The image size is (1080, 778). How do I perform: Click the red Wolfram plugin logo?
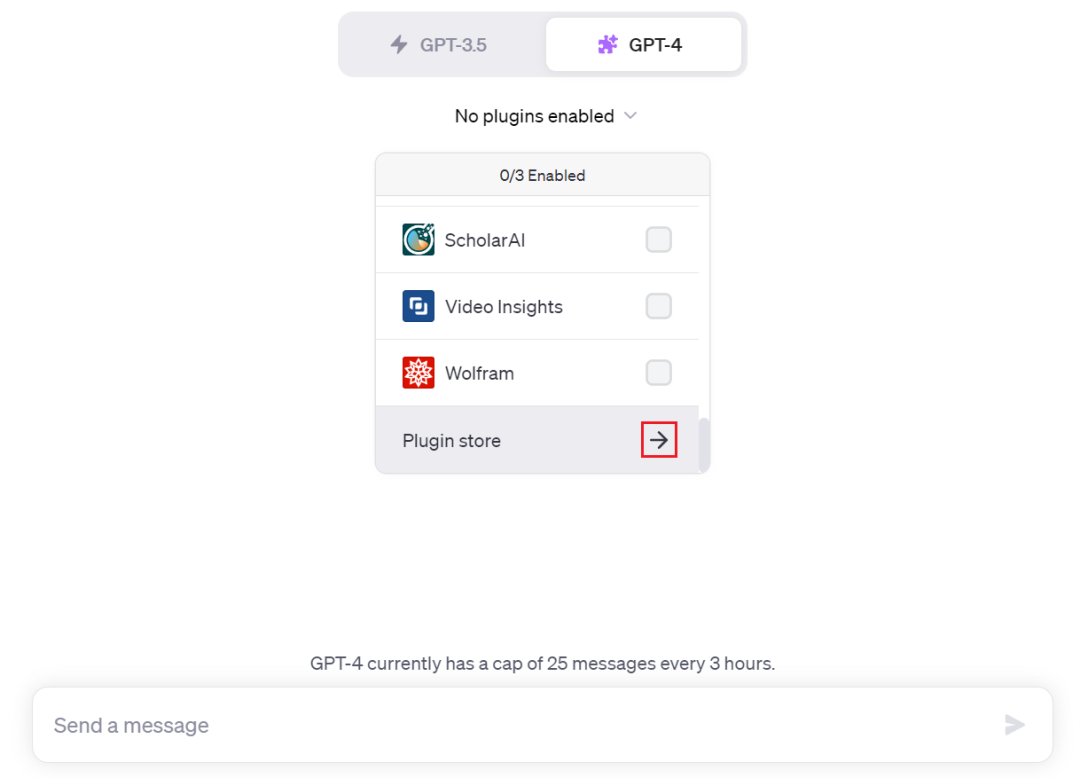pos(418,373)
